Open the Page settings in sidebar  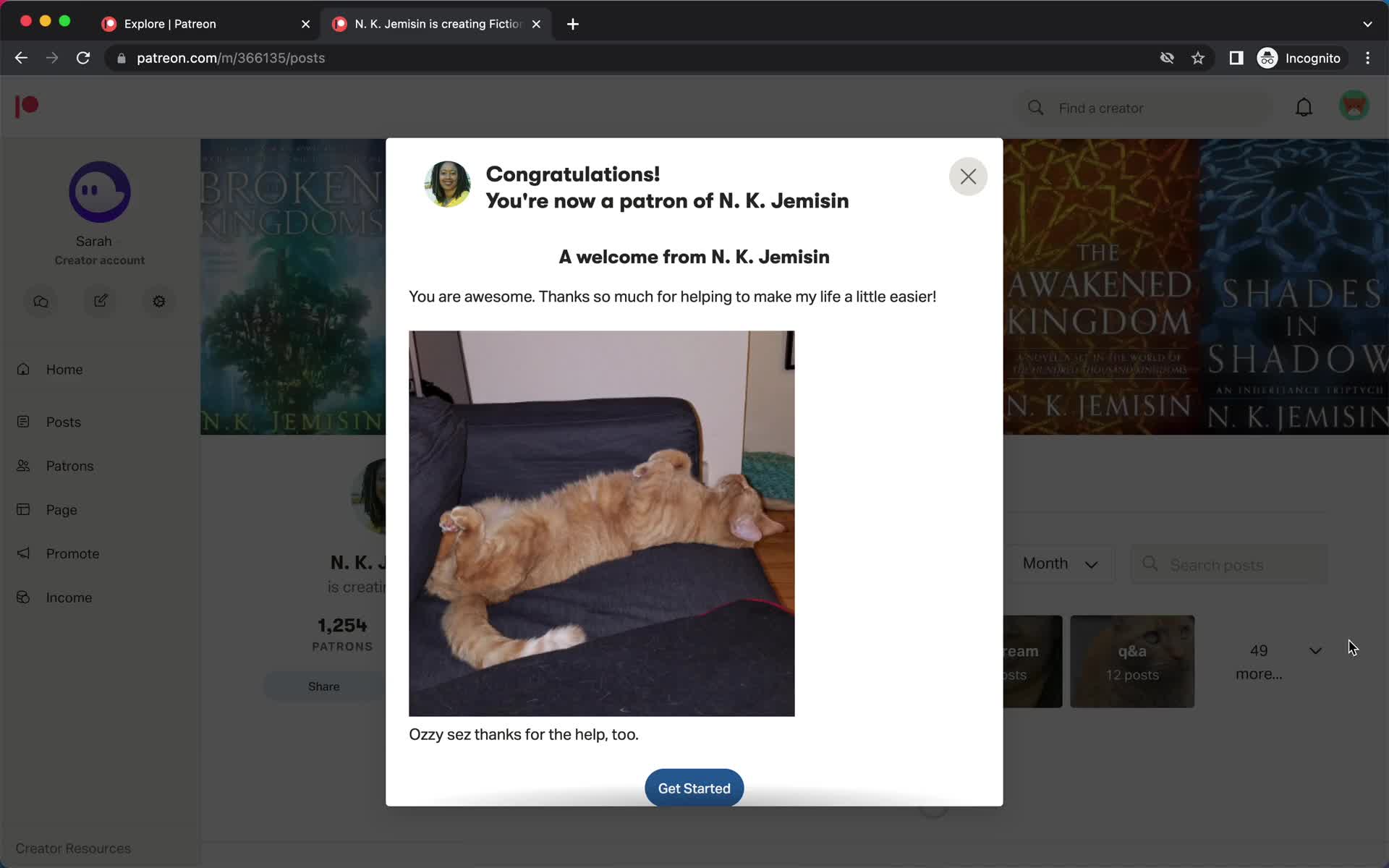[60, 509]
